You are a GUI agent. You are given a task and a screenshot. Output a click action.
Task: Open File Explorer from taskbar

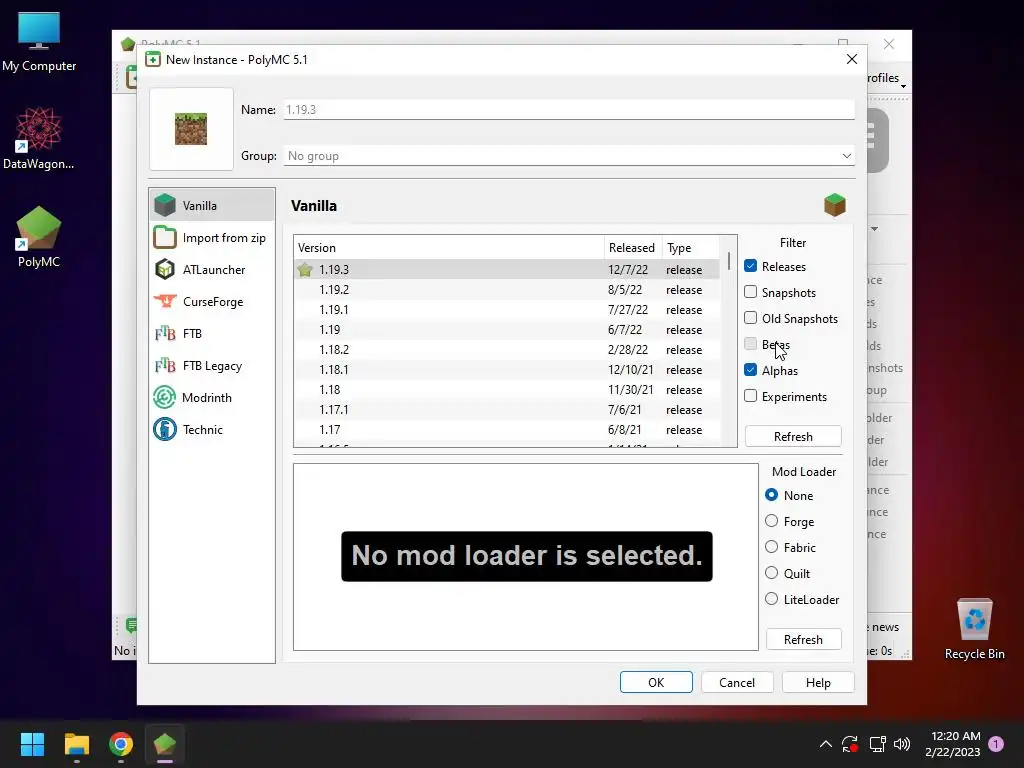(x=76, y=744)
